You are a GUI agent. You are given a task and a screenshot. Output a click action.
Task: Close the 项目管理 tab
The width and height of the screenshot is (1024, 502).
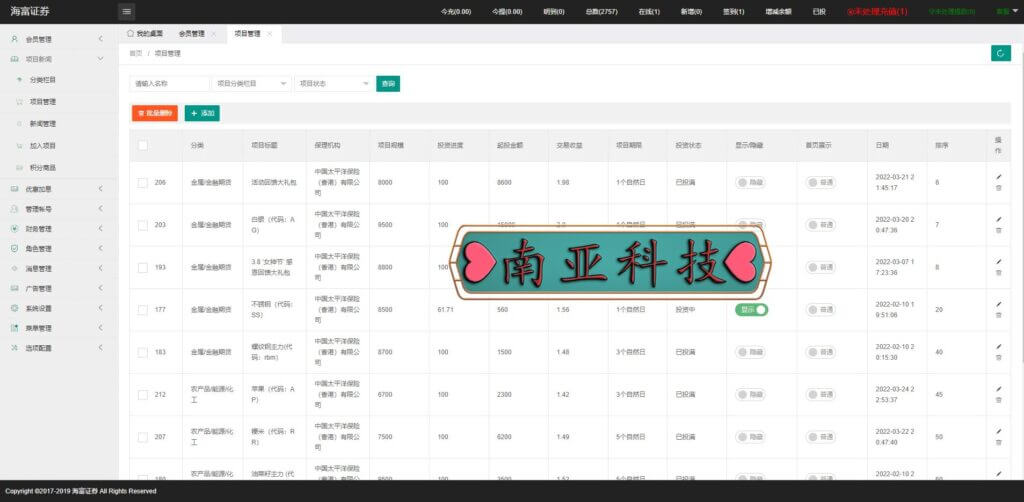pos(269,34)
